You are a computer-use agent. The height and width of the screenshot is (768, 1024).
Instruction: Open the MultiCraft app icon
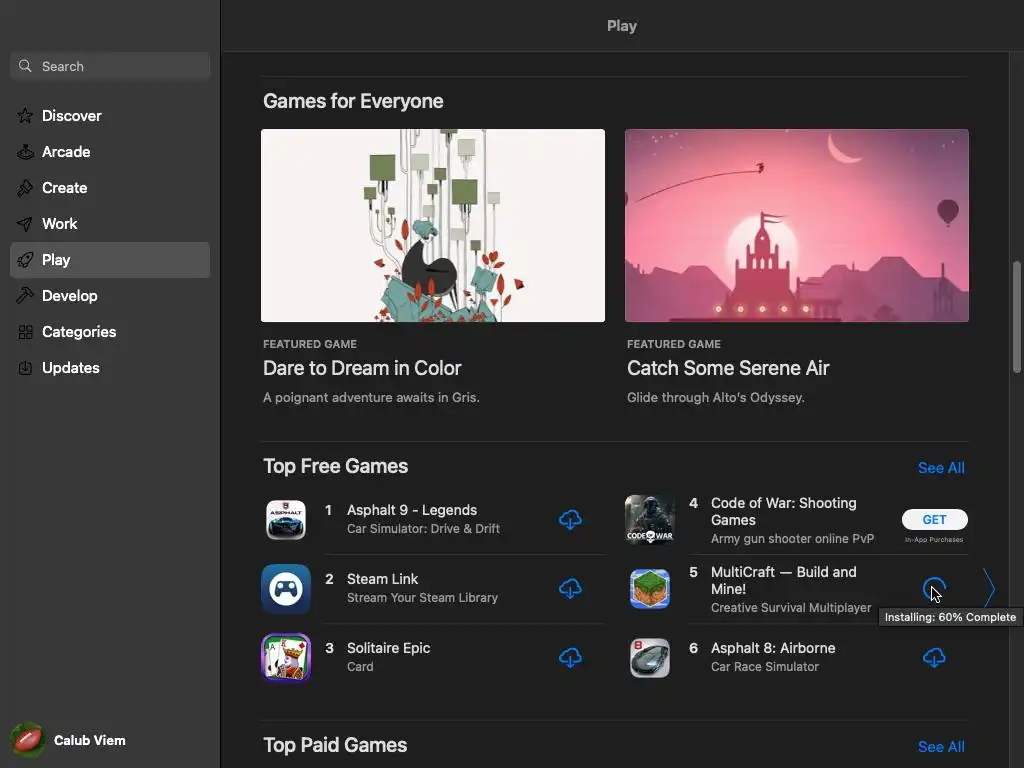(x=650, y=588)
